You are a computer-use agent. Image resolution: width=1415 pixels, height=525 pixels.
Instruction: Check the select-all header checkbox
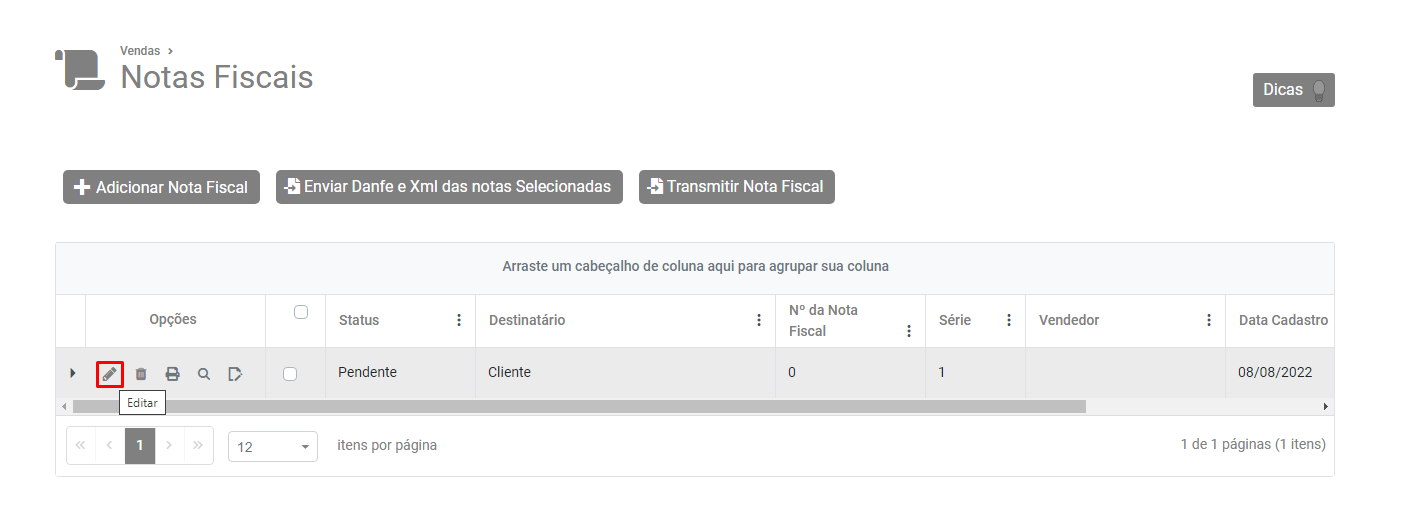[x=301, y=312]
